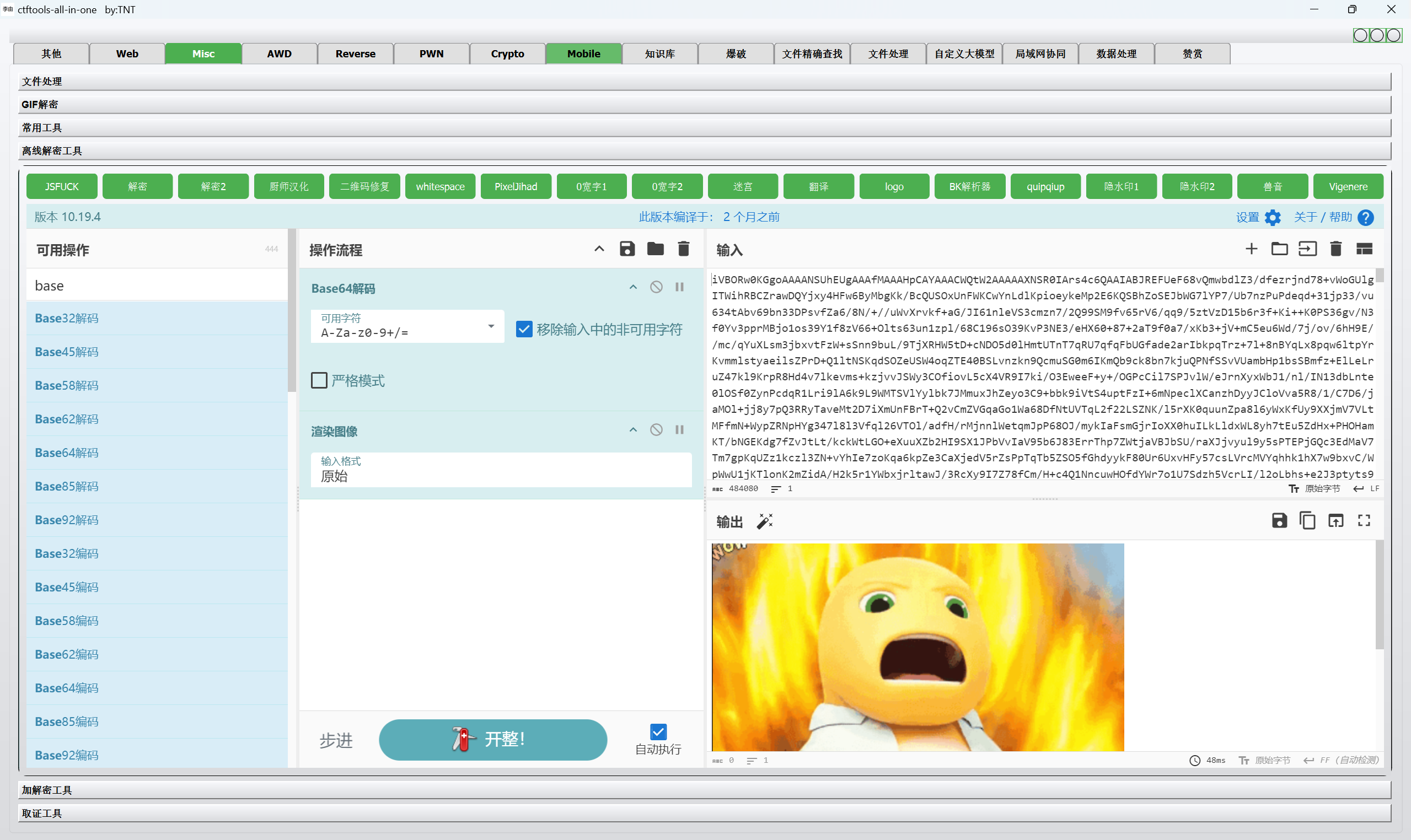Expand the GIF解密 section
1411x840 pixels.
704,105
